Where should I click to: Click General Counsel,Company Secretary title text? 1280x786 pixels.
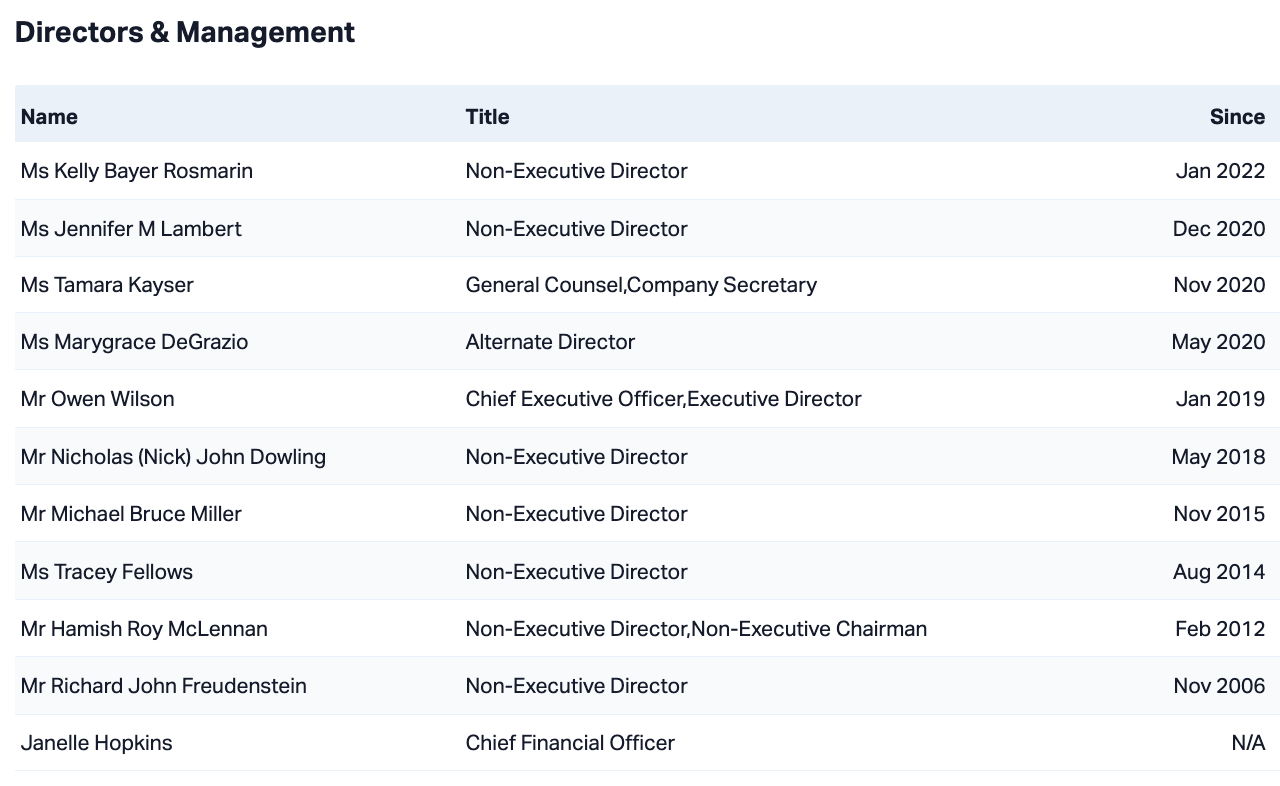[641, 285]
